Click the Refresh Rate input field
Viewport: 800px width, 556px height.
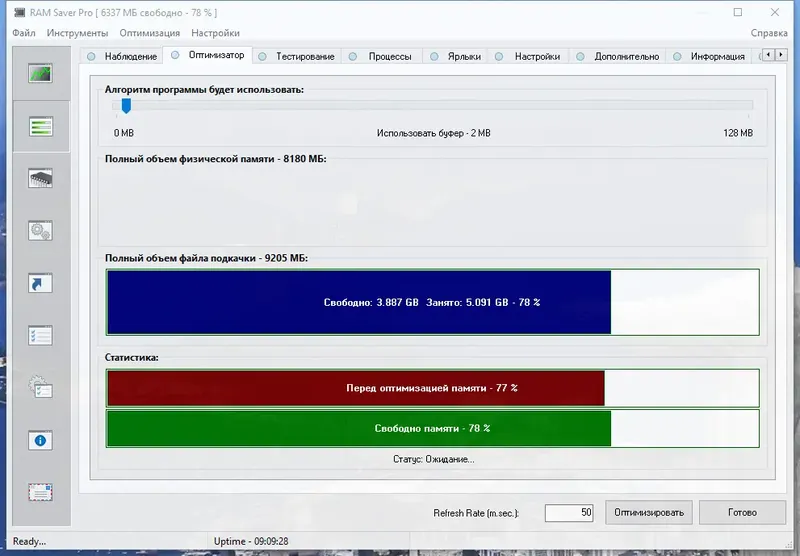pyautogui.click(x=569, y=513)
